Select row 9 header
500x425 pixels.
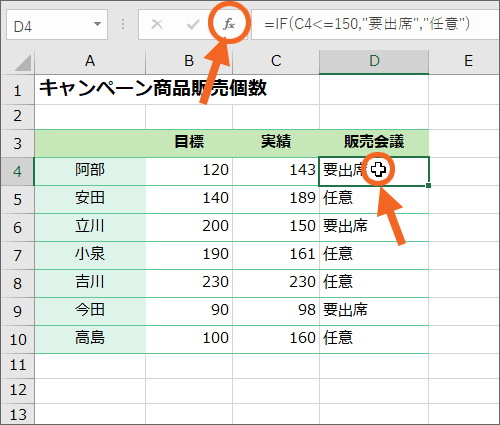[17, 311]
